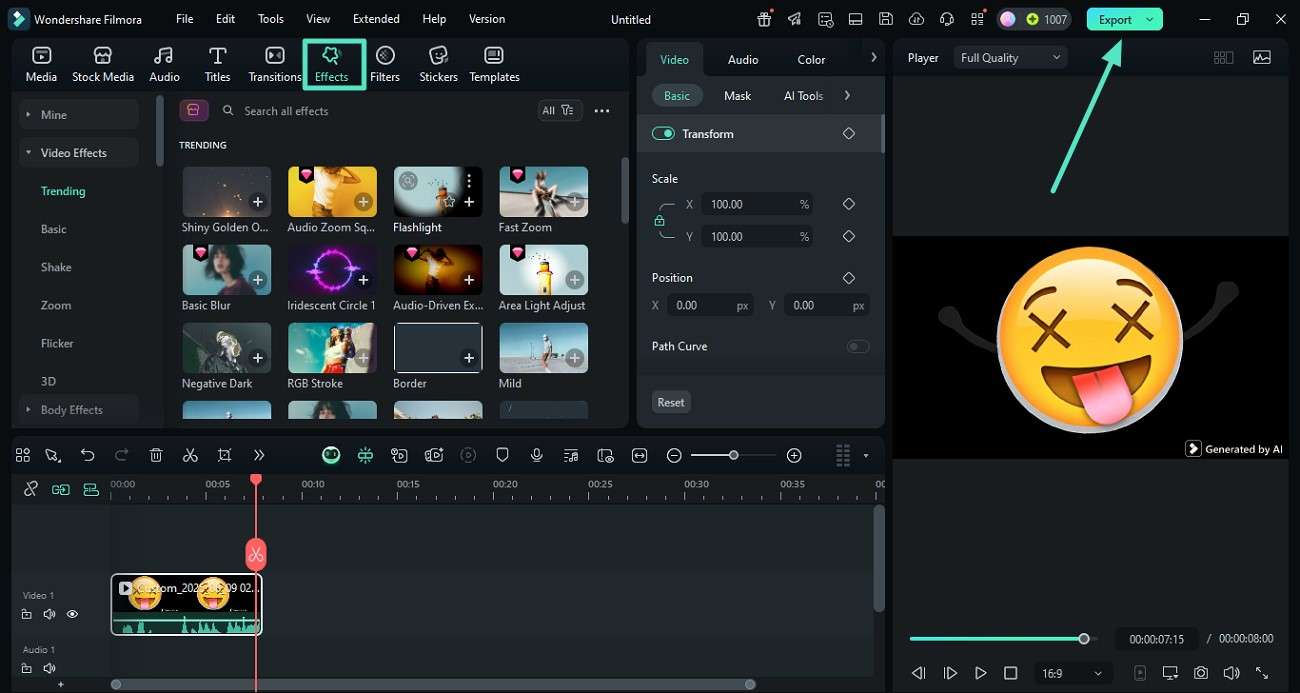Open the cloud upload icon
1300x693 pixels.
click(917, 19)
